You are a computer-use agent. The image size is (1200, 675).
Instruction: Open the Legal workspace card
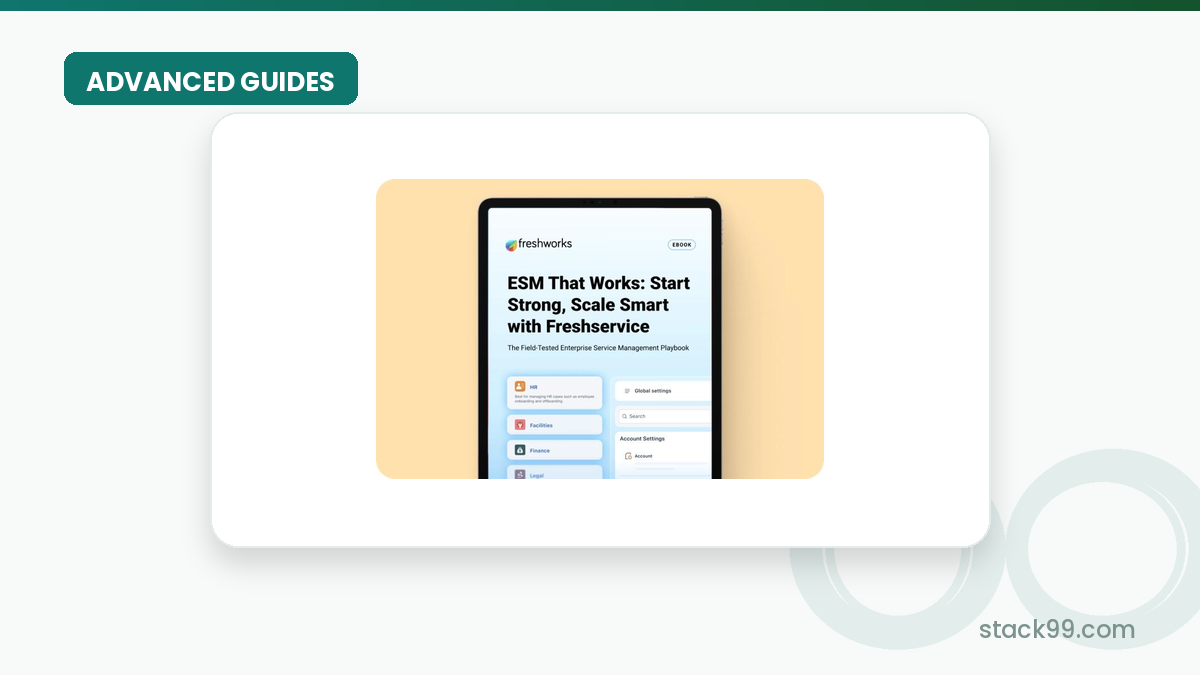point(555,472)
